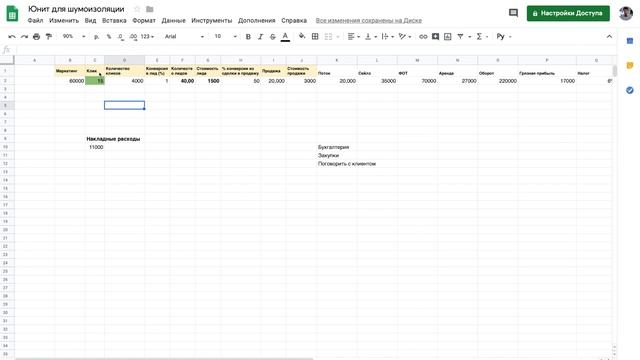
Task: Open the fill color picker
Action: [302, 37]
